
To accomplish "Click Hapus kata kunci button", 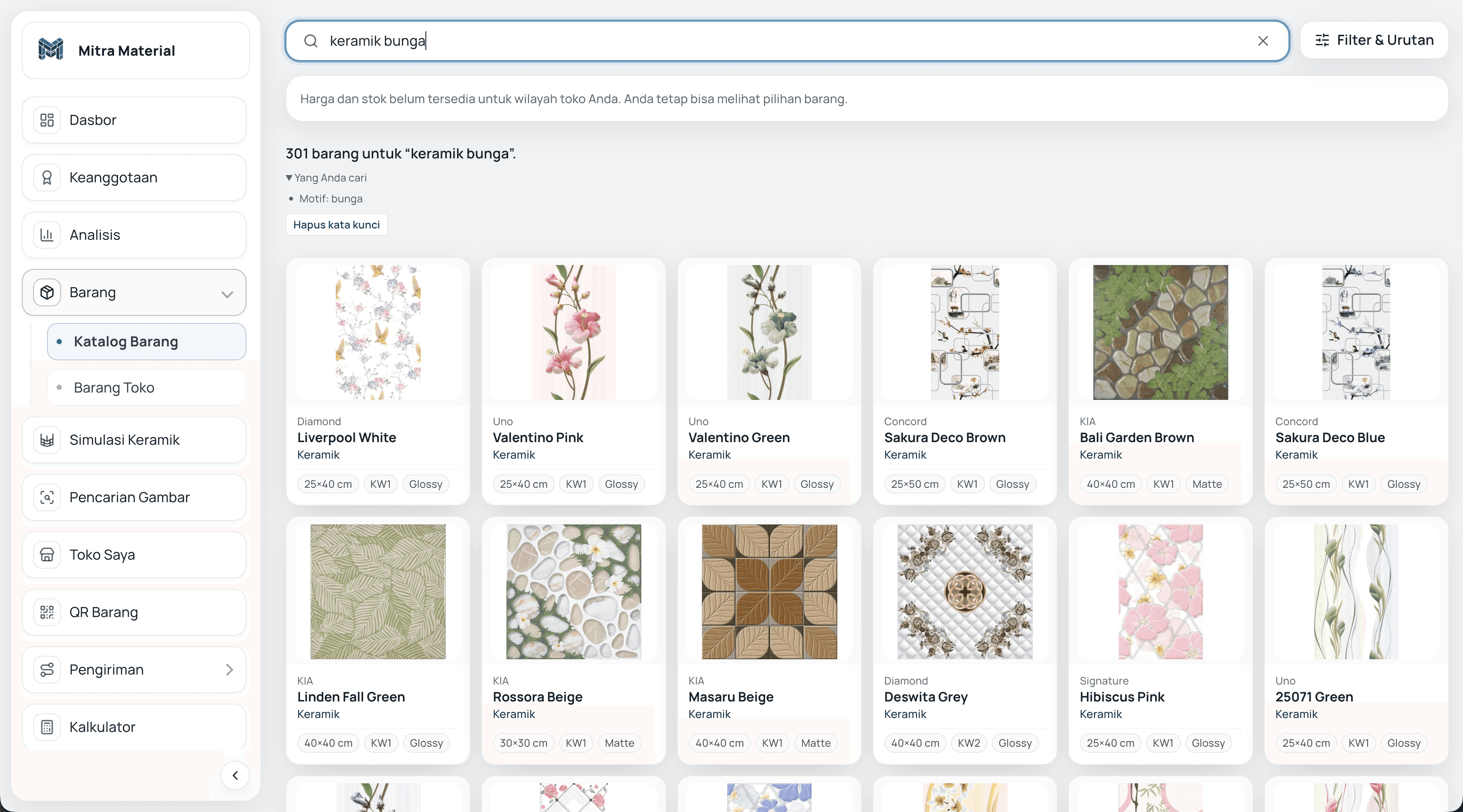I will 336,225.
